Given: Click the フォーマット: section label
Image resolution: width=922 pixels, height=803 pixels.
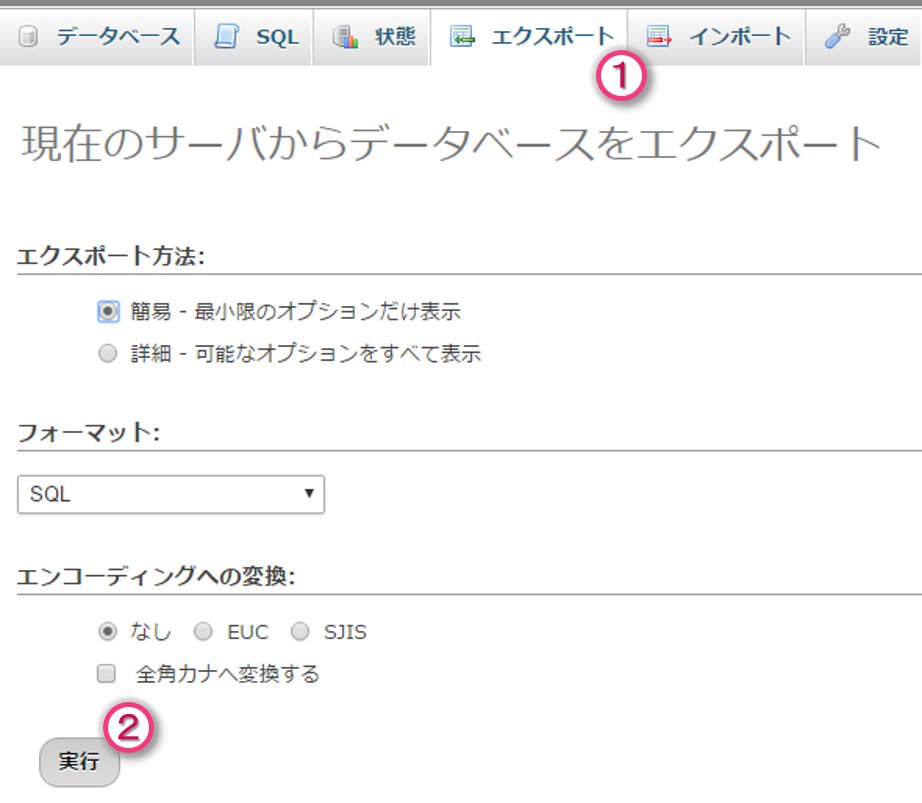Looking at the screenshot, I should (89, 433).
